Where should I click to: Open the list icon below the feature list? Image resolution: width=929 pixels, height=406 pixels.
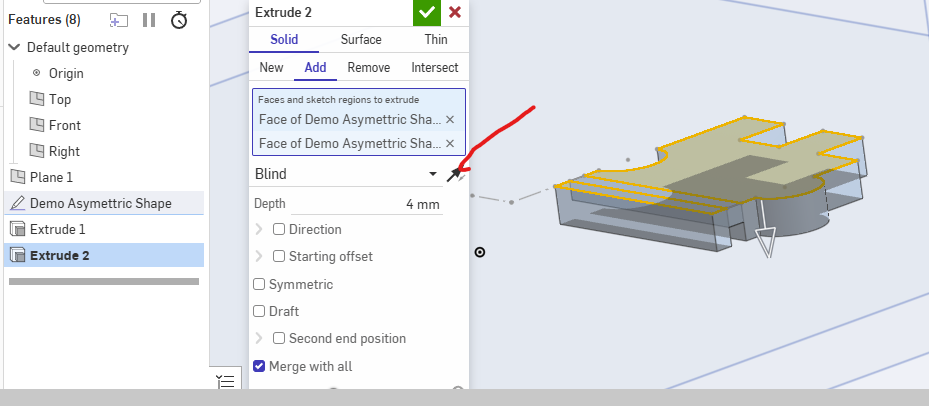226,381
